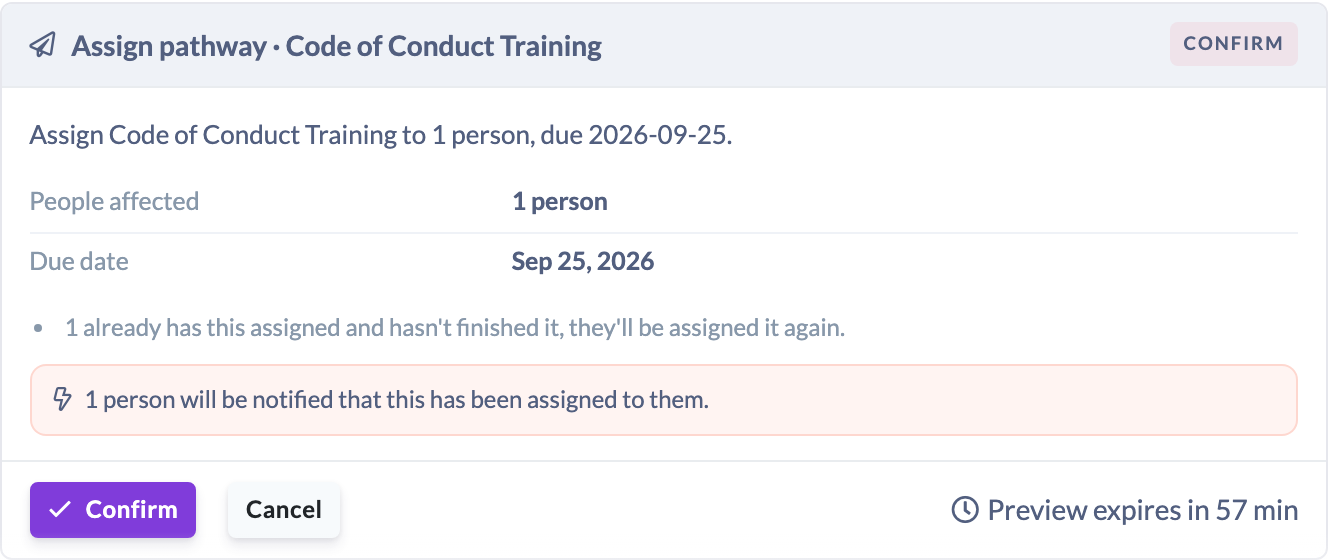1328x560 pixels.
Task: Click the CONFIRM badge in header
Action: pos(1234,44)
